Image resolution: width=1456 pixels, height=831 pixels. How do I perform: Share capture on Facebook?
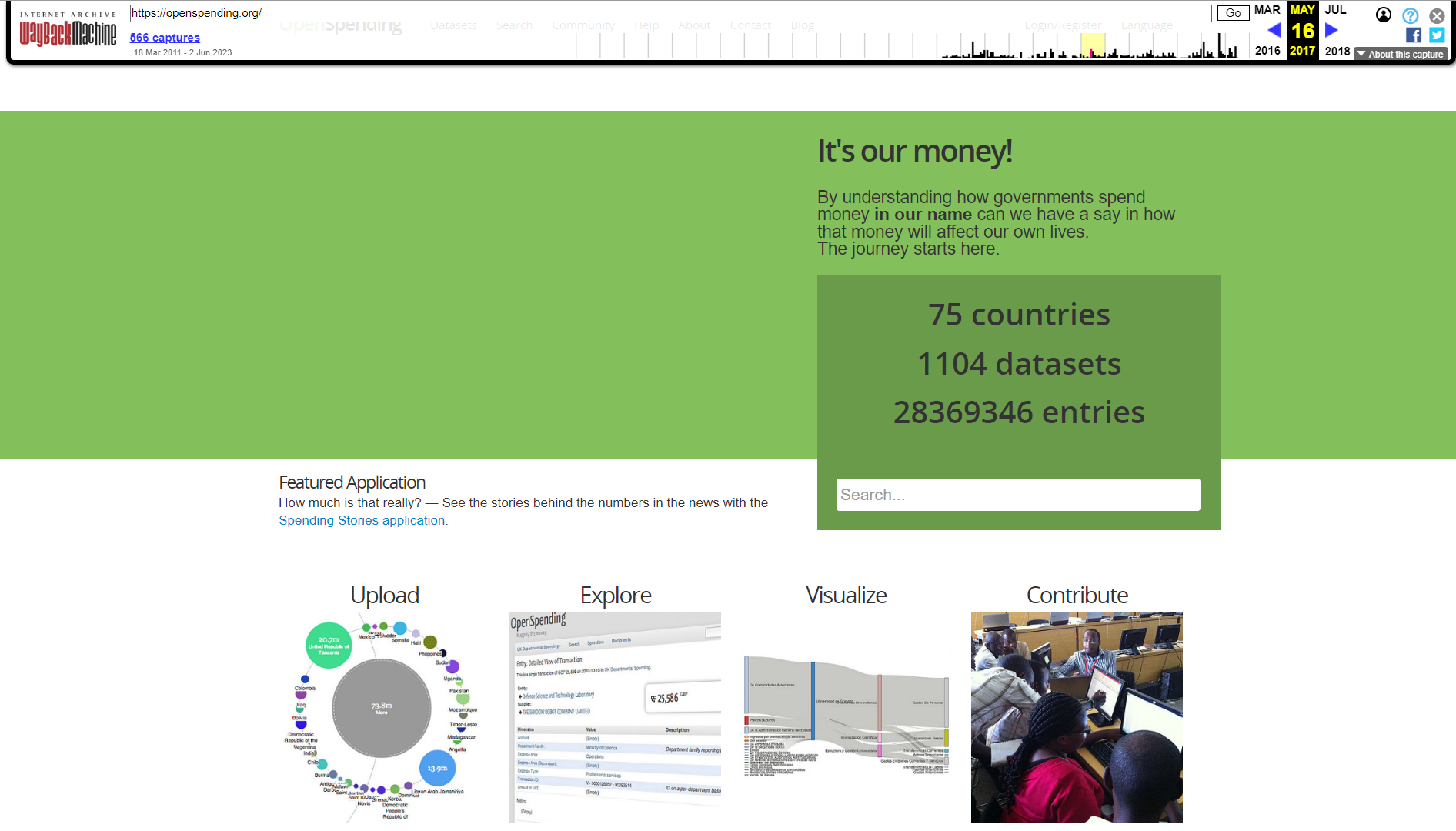tap(1414, 35)
